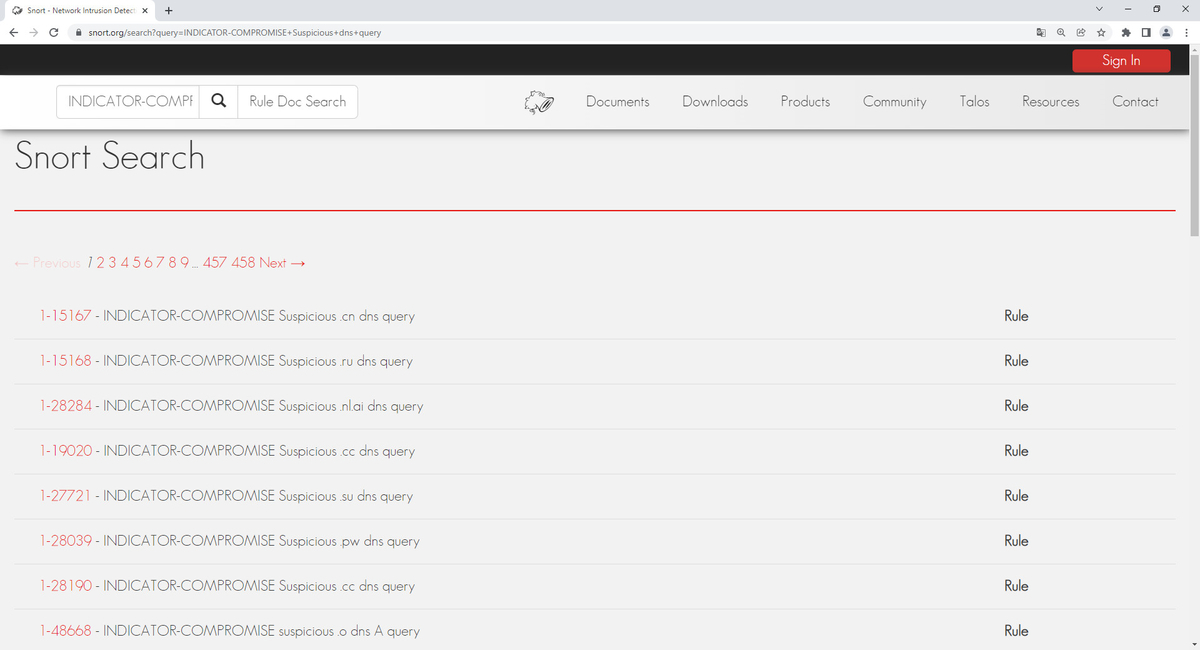This screenshot has height=650, width=1200.
Task: Click the Snort pig logo
Action: click(x=539, y=102)
